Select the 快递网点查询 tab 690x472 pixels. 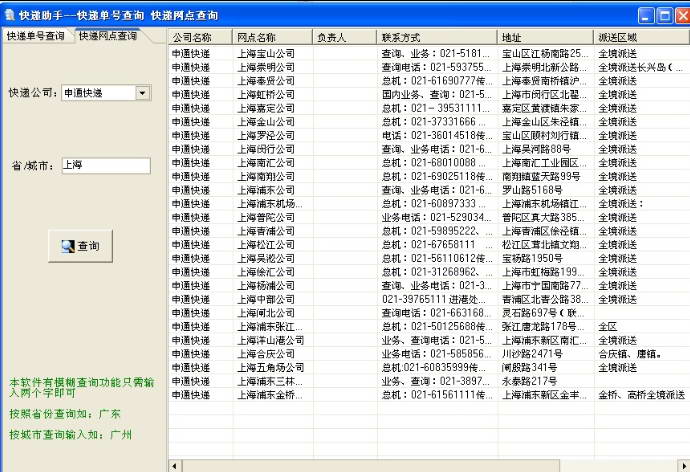pos(108,36)
